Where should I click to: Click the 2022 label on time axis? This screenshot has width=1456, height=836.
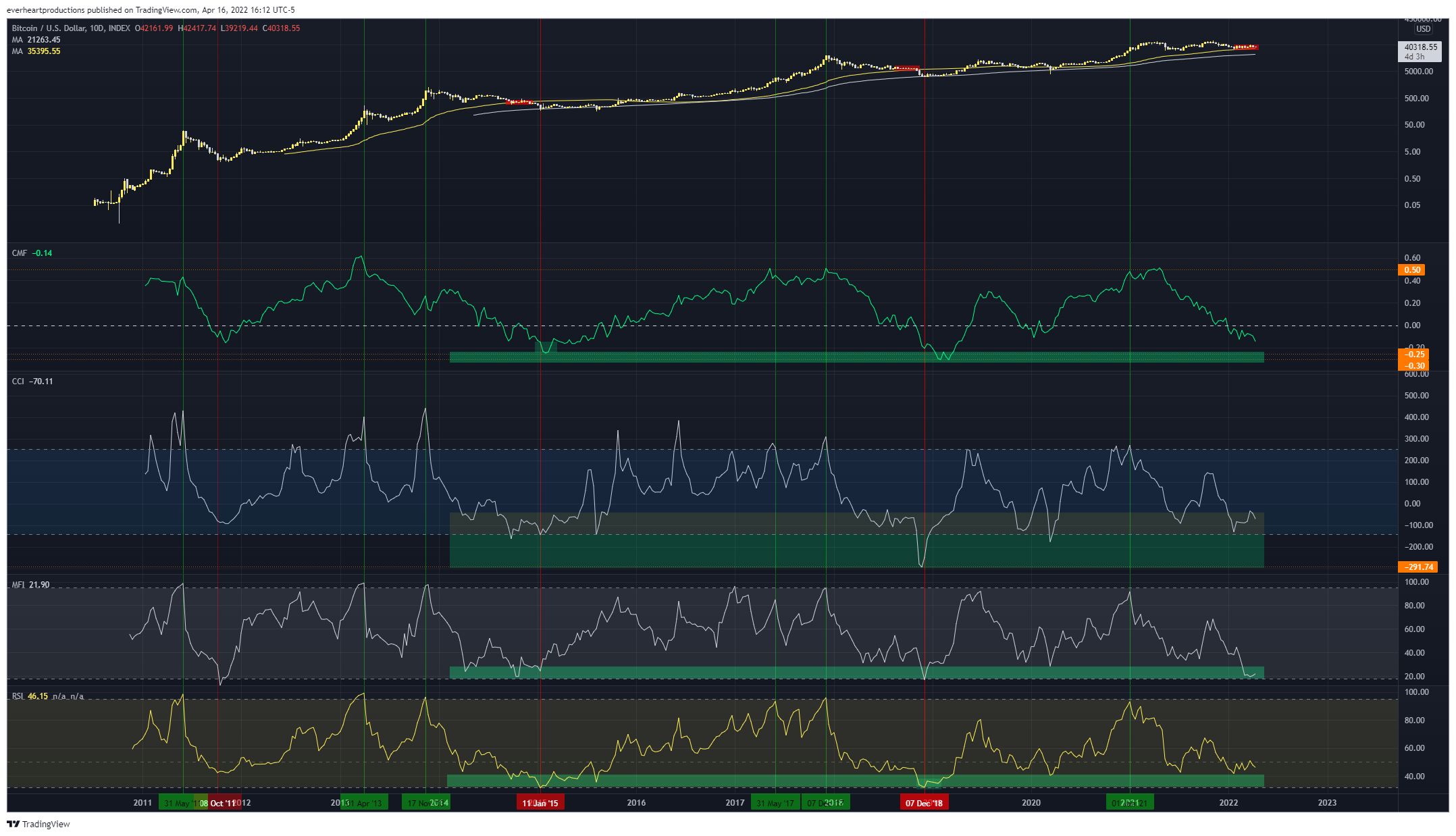pyautogui.click(x=1228, y=803)
